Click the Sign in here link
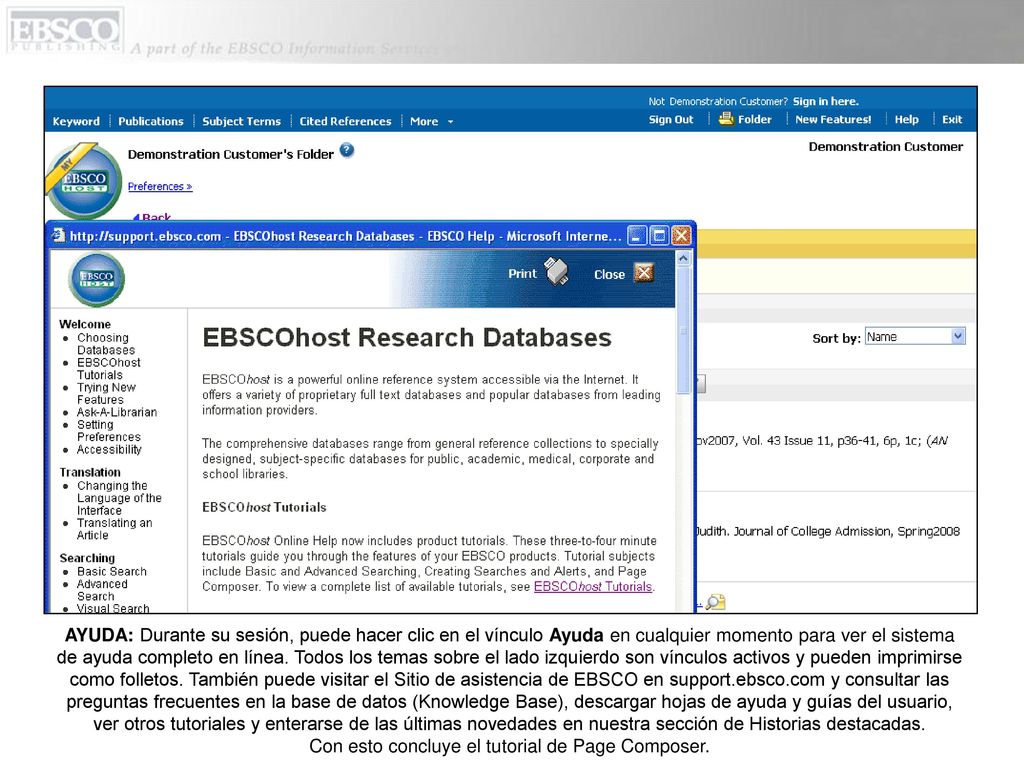This screenshot has width=1024, height=768. click(825, 101)
